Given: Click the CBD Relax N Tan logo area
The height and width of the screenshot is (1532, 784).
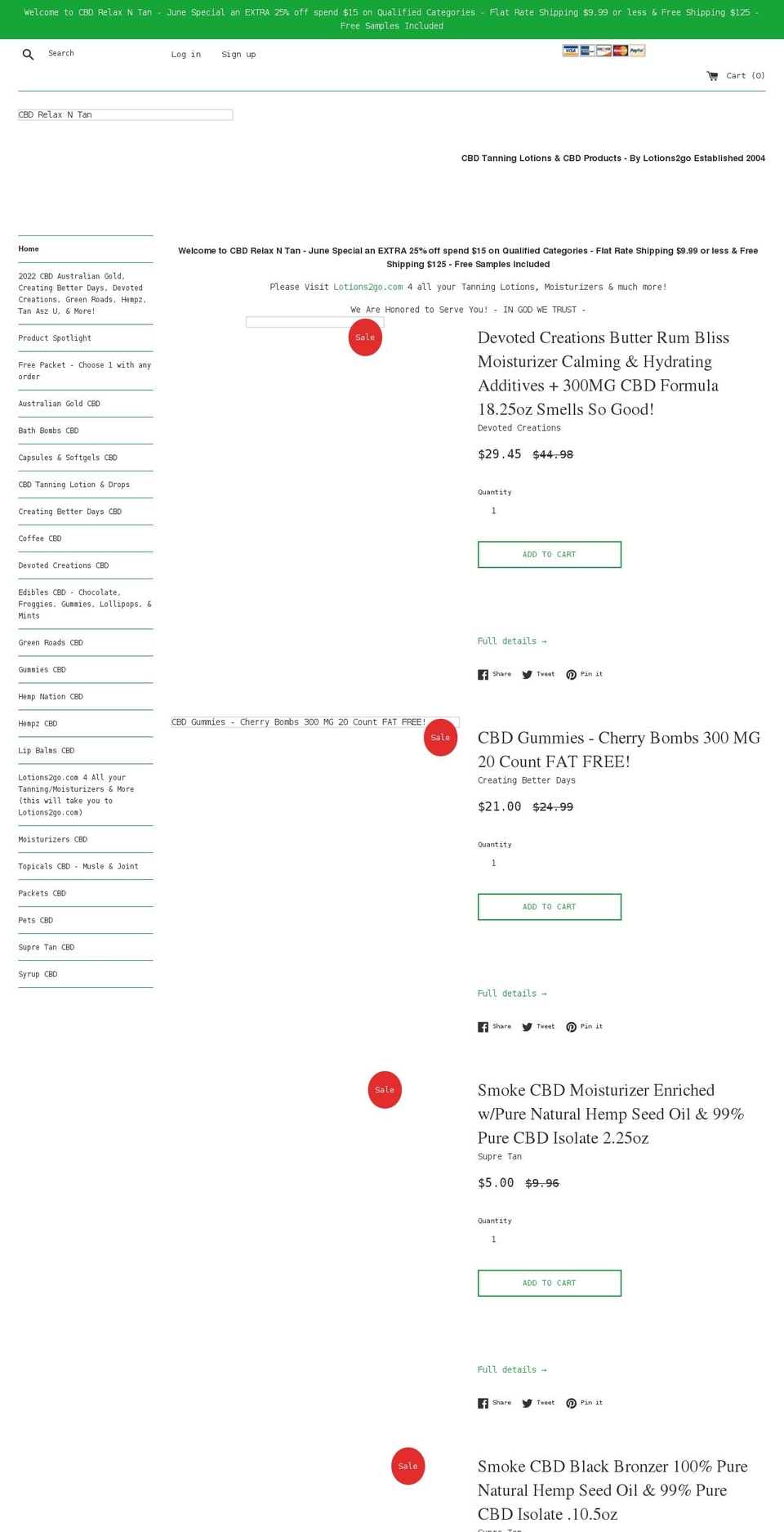Looking at the screenshot, I should point(125,114).
